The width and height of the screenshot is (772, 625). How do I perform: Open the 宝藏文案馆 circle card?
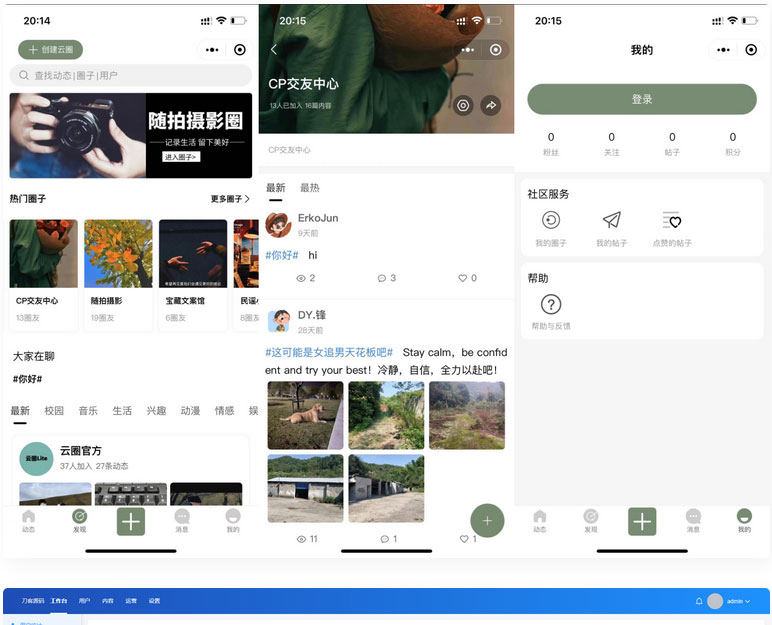(x=193, y=273)
